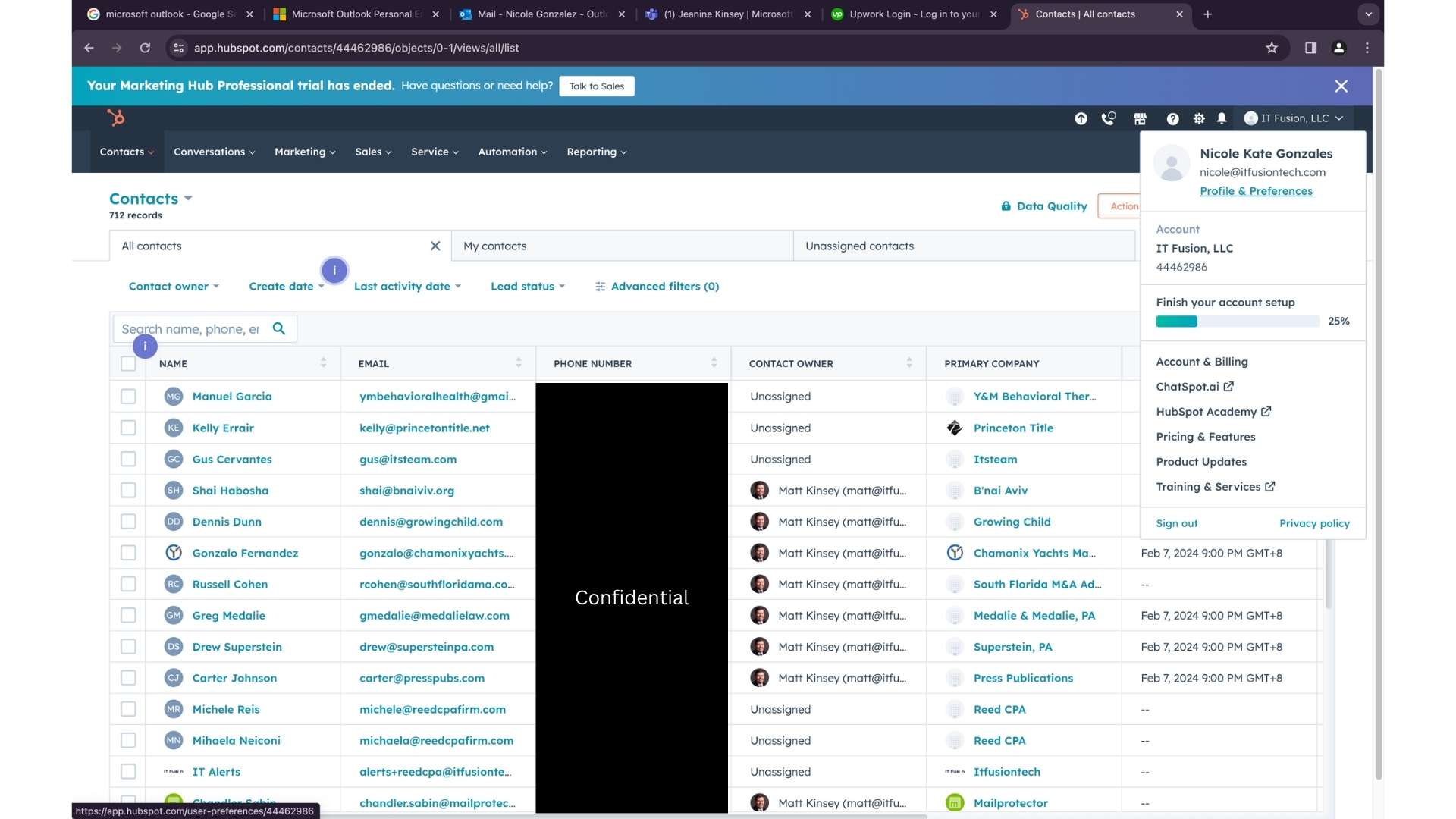
Task: Expand the Marketing navigation menu
Action: click(305, 152)
